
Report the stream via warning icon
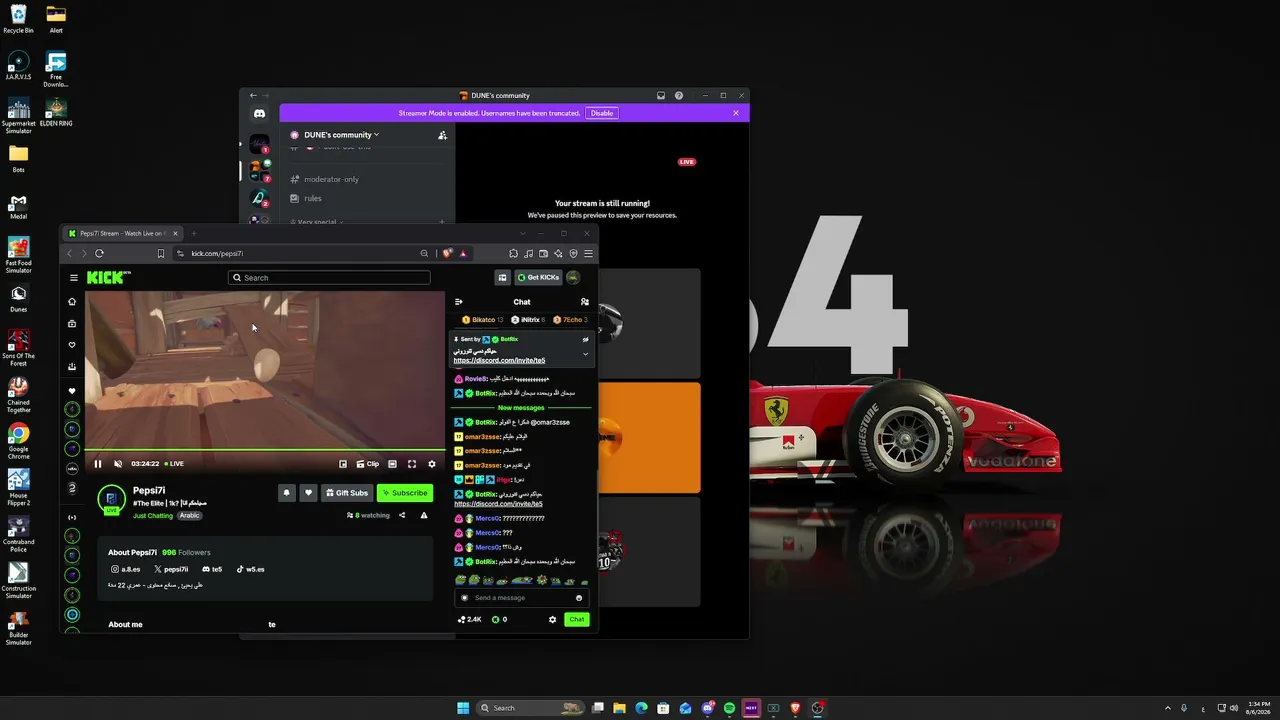(424, 516)
